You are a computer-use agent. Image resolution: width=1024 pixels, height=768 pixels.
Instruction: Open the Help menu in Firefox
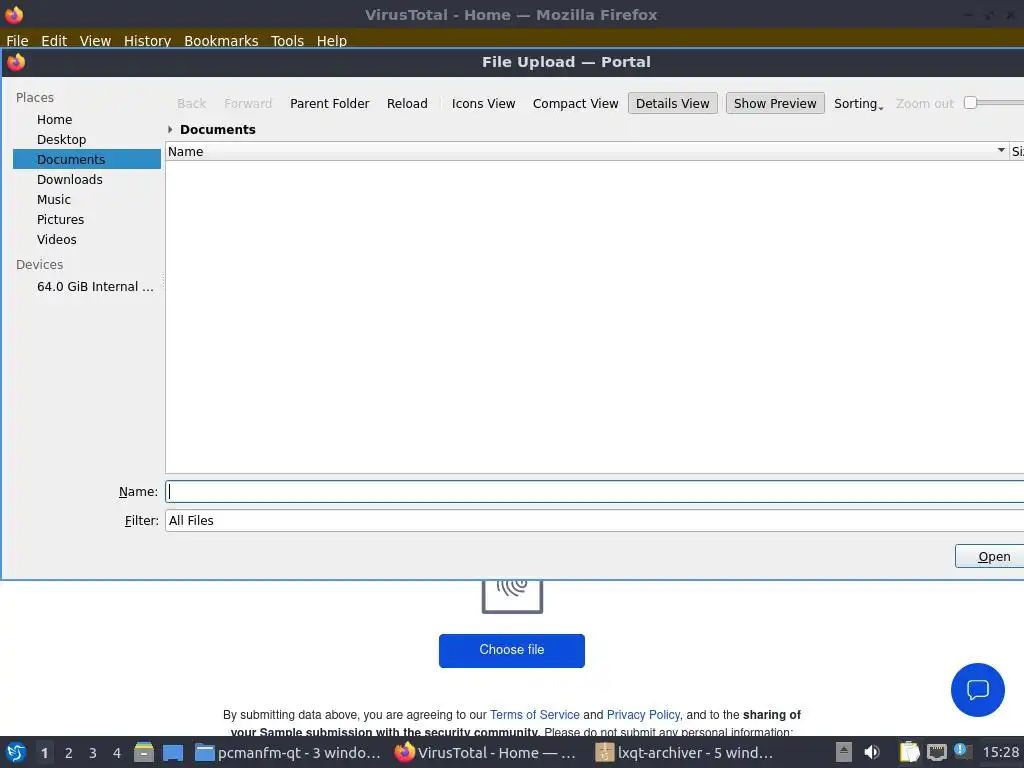click(x=332, y=40)
